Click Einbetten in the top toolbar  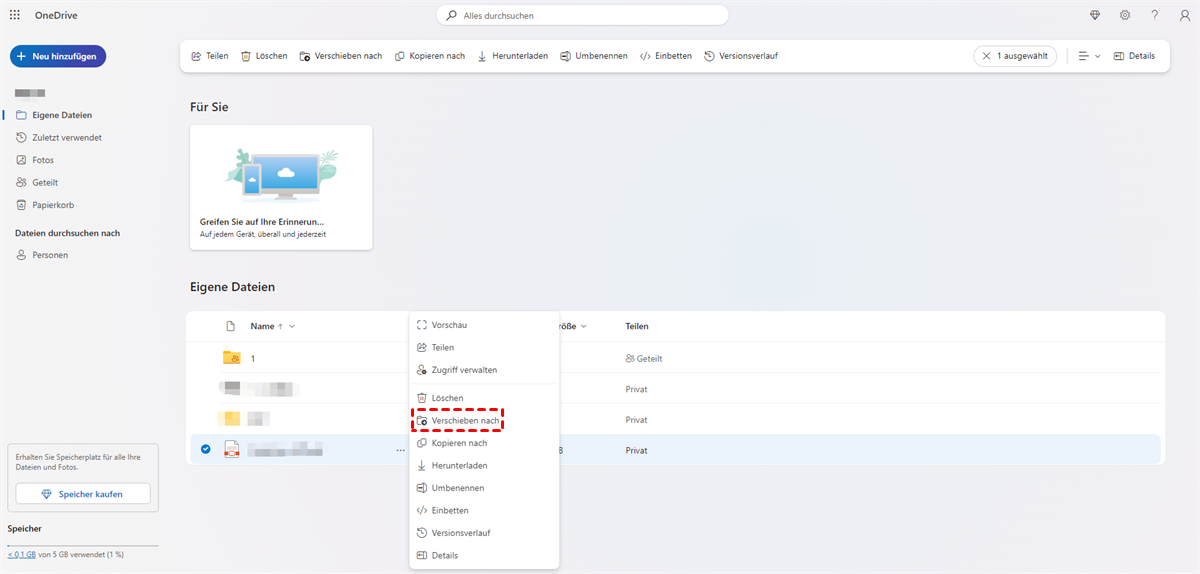[x=666, y=56]
